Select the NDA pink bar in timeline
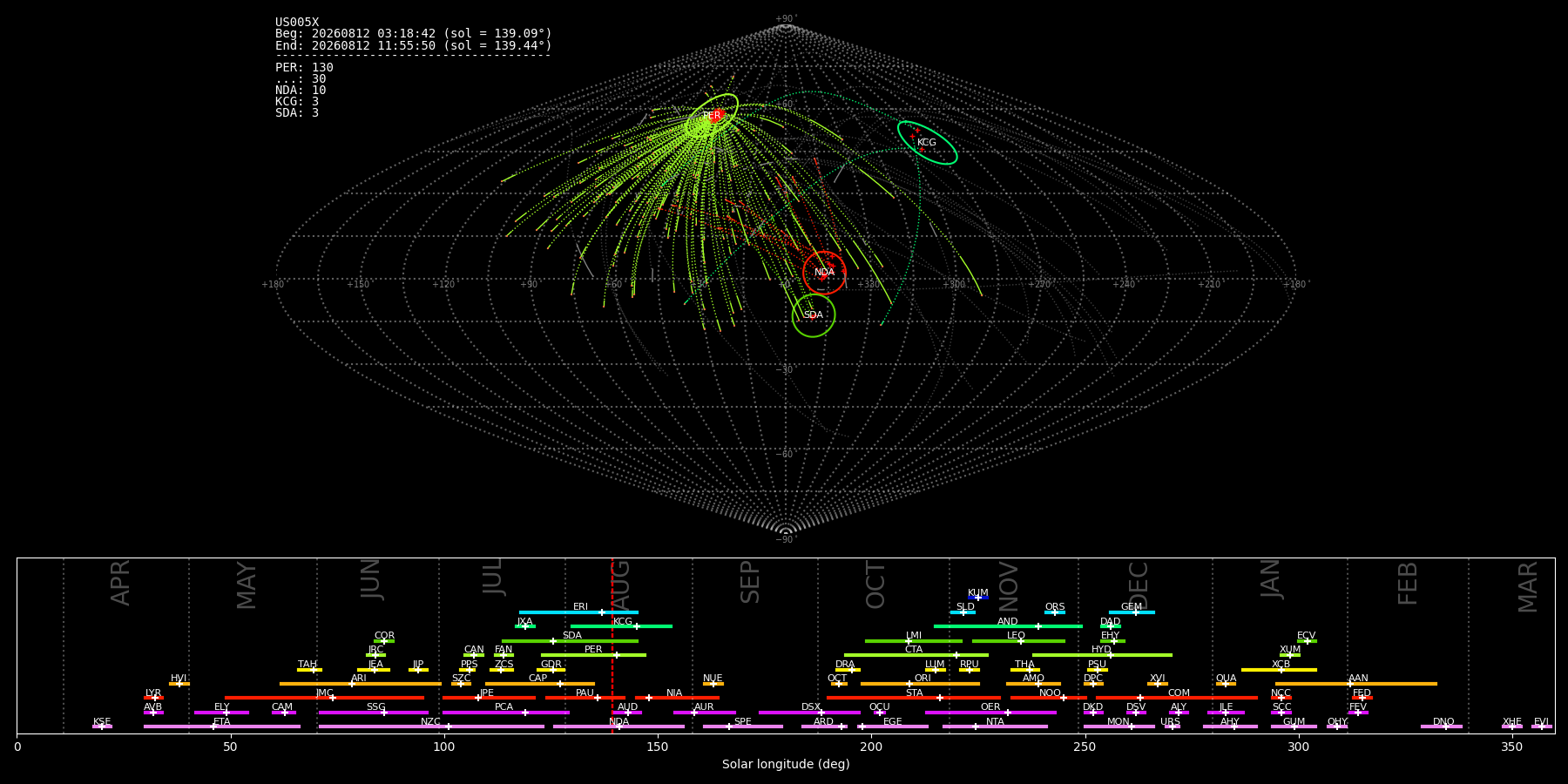 tap(618, 727)
